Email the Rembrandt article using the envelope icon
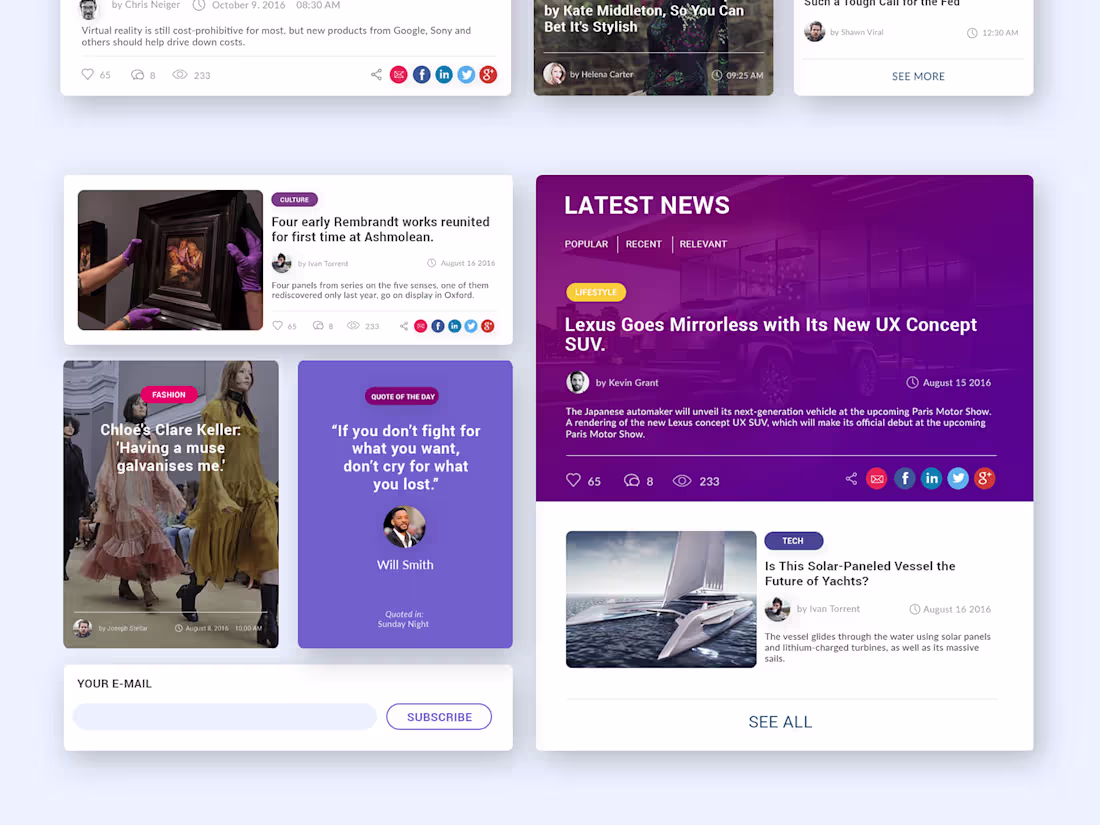This screenshot has width=1100, height=825. (x=420, y=326)
